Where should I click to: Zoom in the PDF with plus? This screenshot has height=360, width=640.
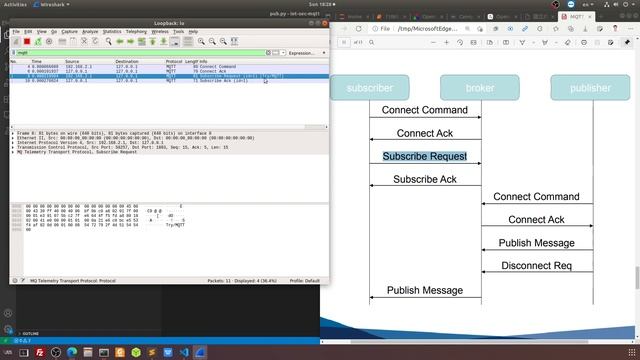pos(447,42)
